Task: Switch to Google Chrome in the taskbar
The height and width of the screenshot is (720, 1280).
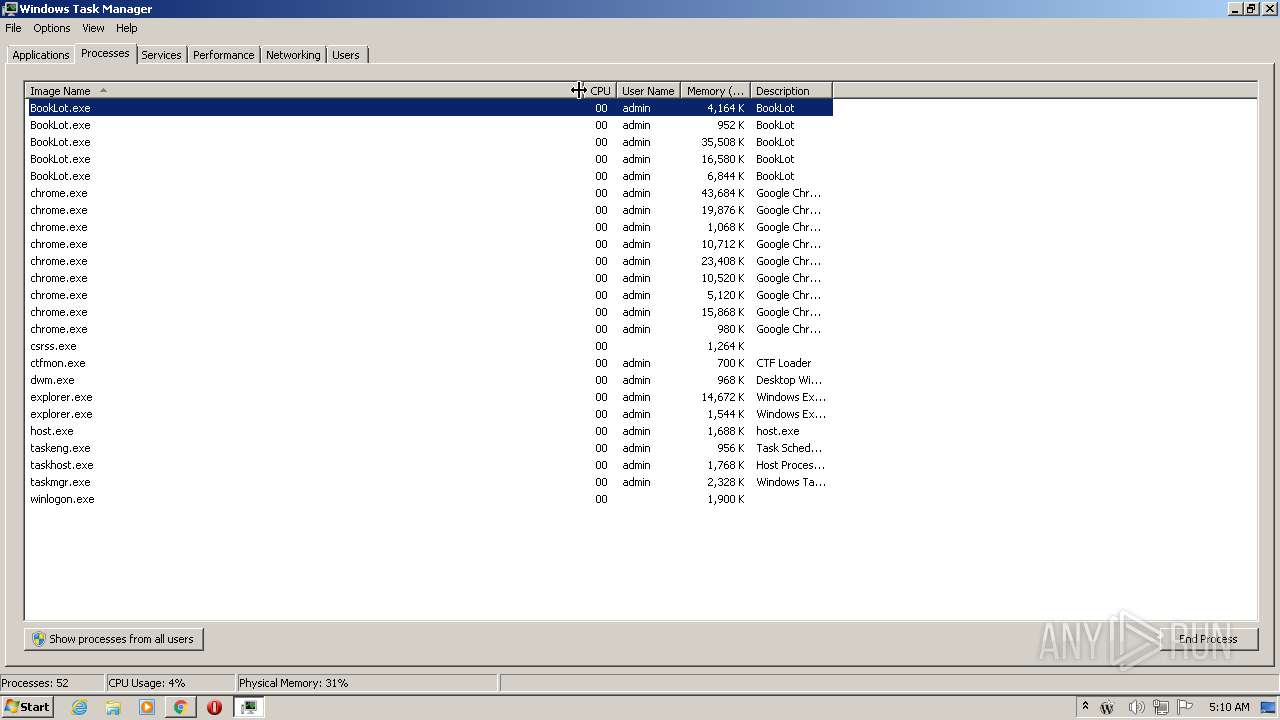Action: [180, 707]
